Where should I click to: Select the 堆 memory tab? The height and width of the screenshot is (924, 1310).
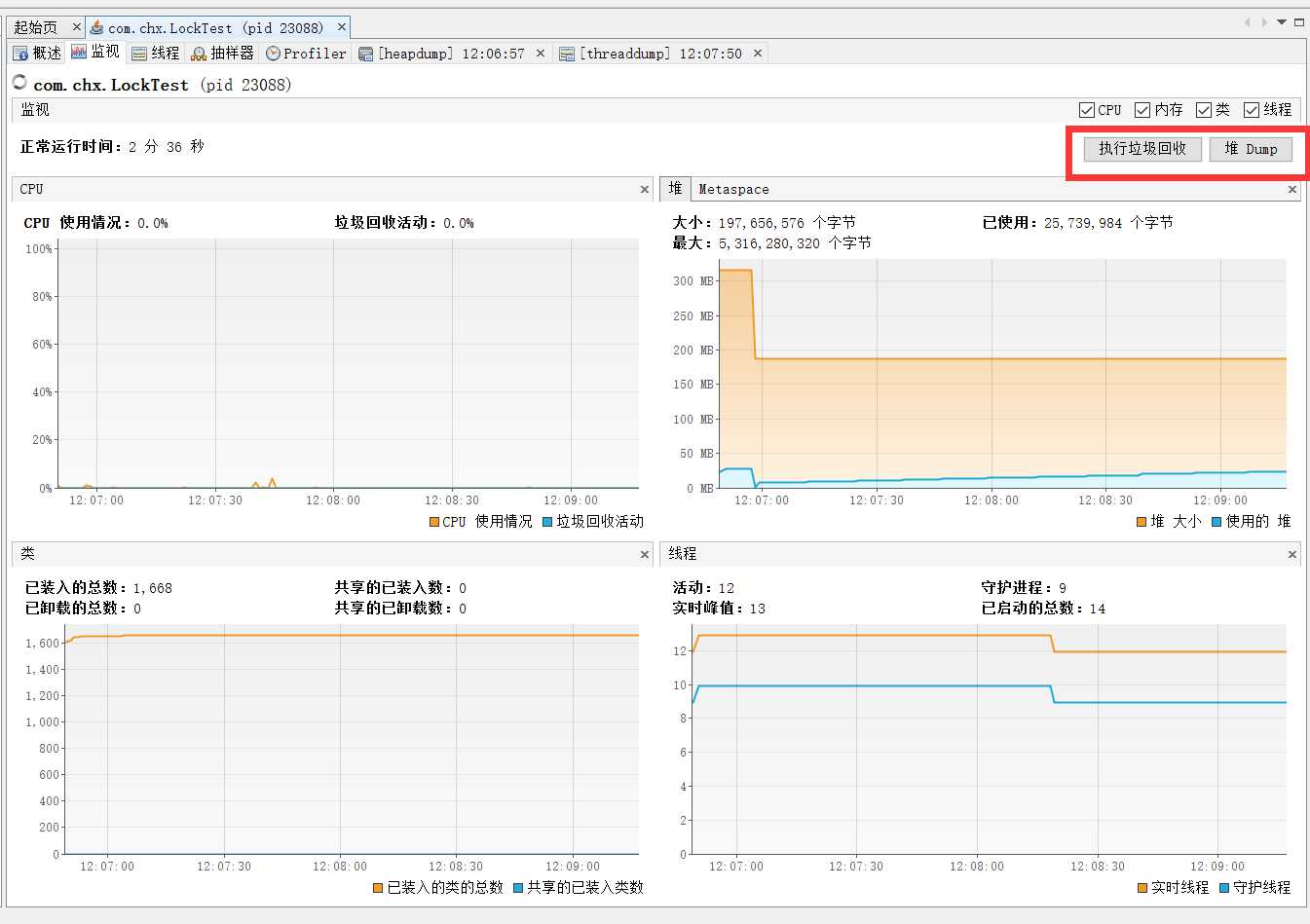(x=675, y=189)
